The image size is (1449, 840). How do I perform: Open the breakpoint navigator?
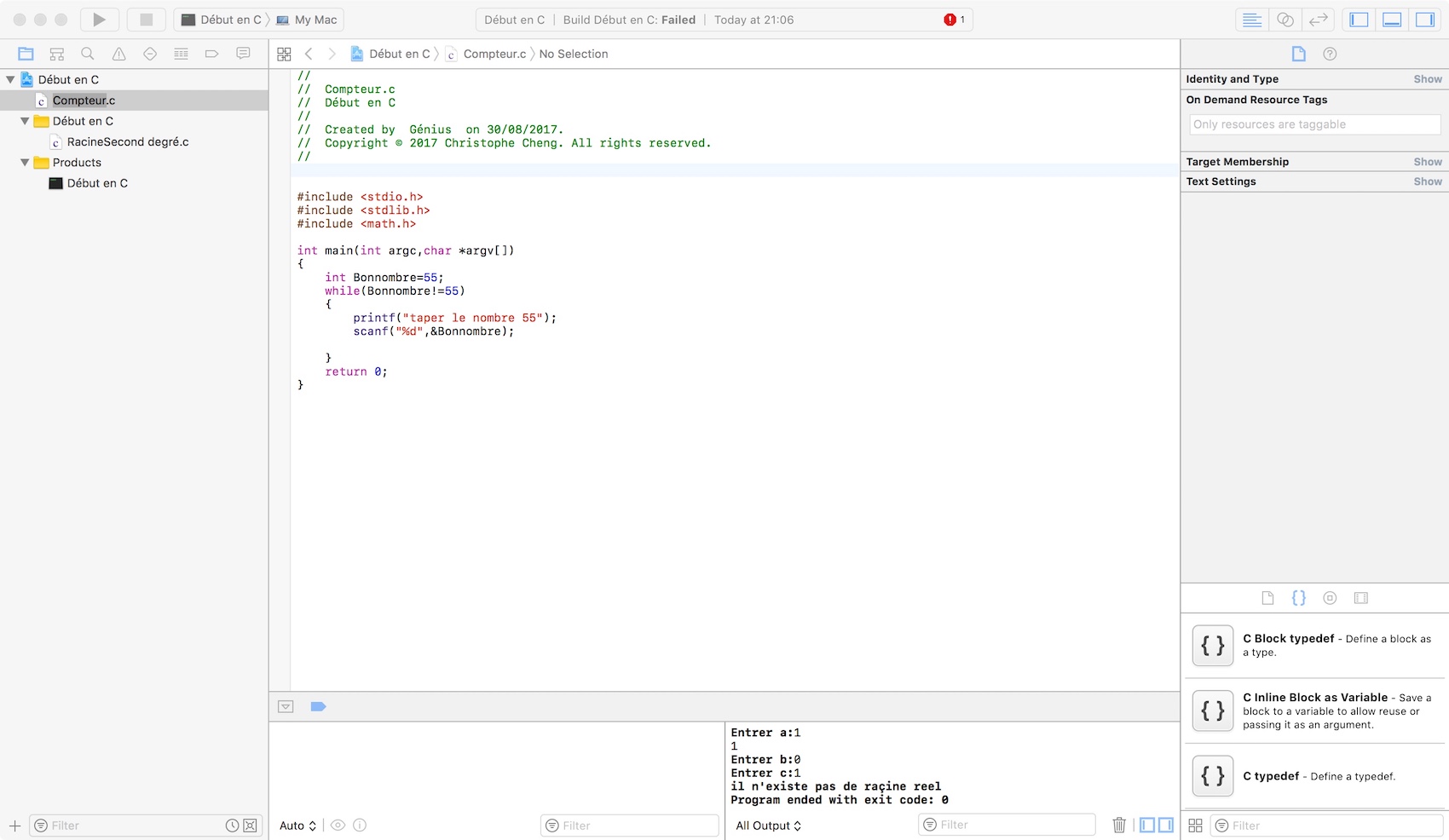[212, 54]
